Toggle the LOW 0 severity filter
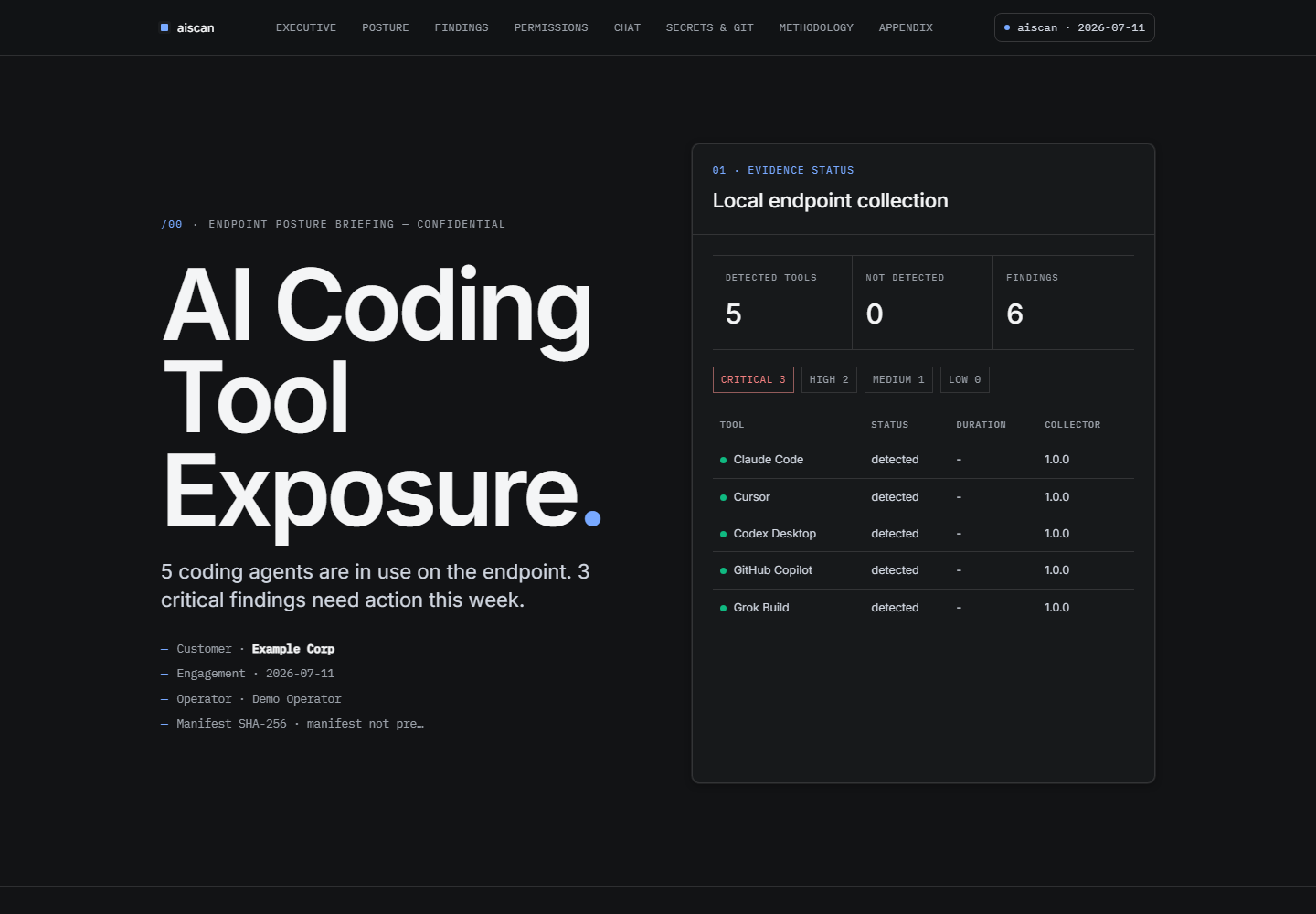The height and width of the screenshot is (914, 1316). tap(965, 380)
